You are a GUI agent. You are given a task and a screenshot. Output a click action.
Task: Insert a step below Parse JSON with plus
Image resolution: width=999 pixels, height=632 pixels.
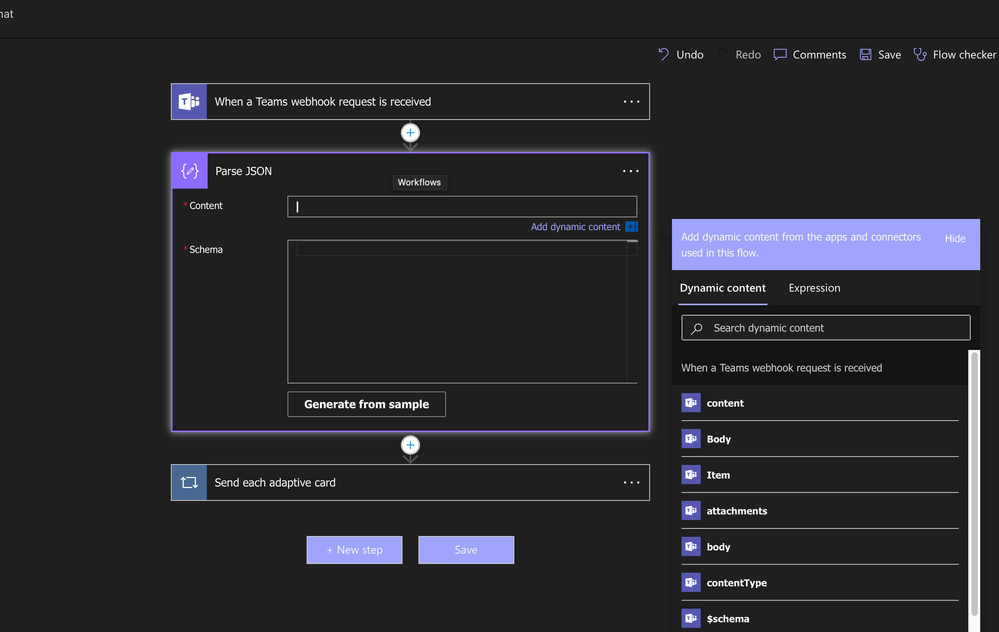coord(410,445)
